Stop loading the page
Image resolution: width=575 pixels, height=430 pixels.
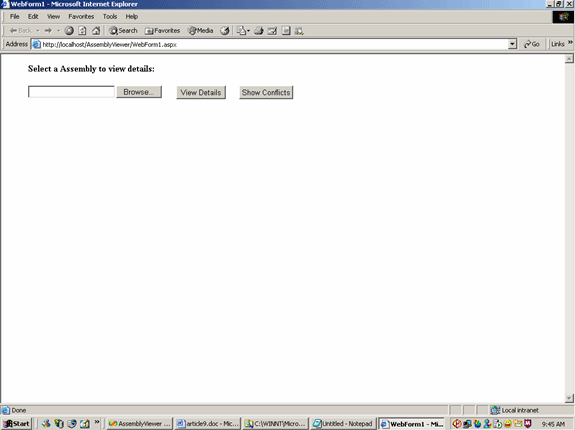tap(69, 31)
